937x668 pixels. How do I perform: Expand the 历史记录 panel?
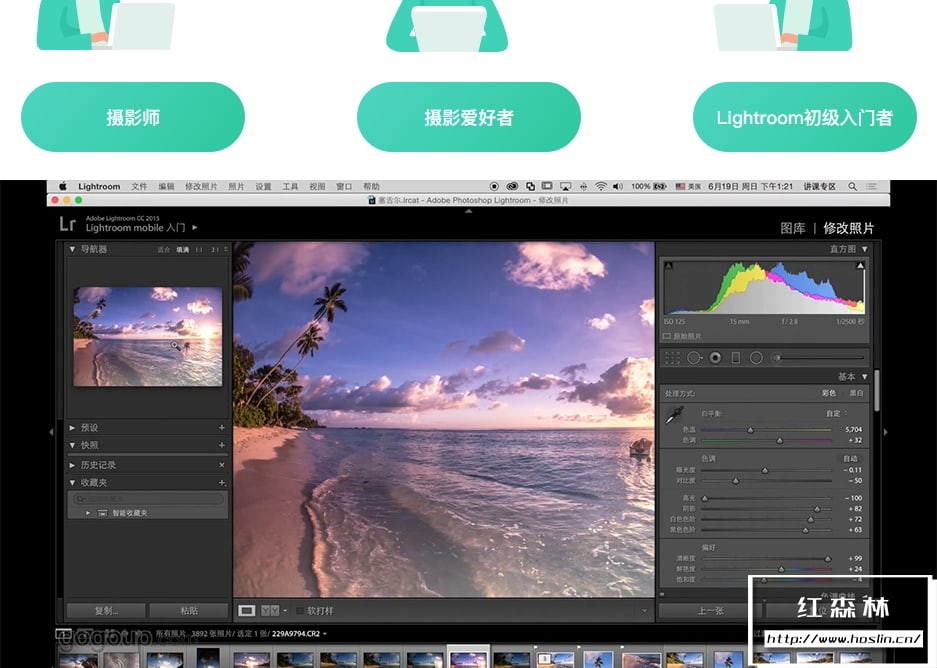point(72,465)
